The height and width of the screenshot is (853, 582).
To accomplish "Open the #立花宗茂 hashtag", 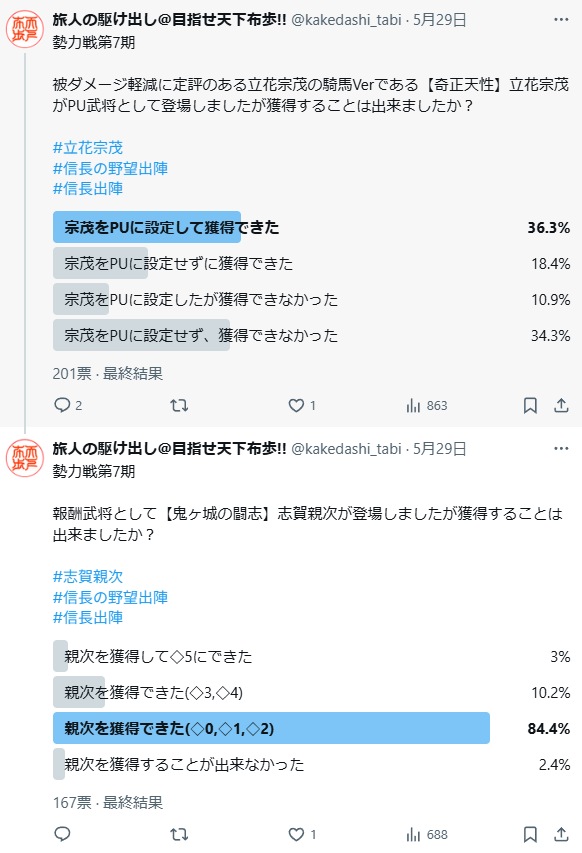I will [88, 147].
